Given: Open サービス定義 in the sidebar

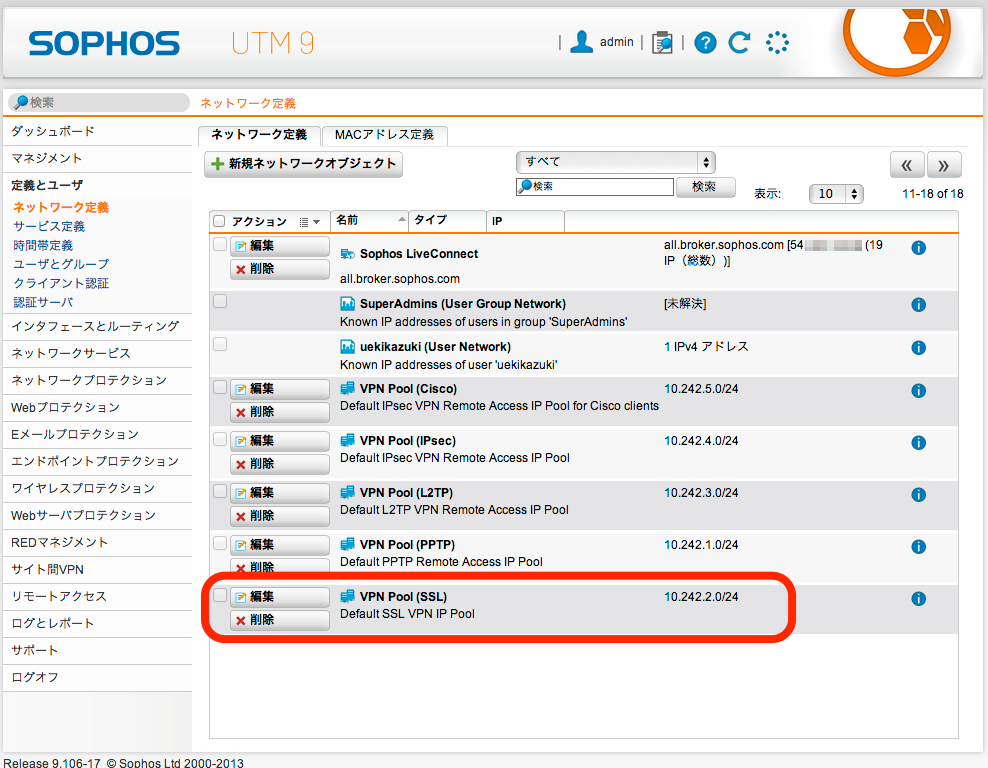Looking at the screenshot, I should pos(49,226).
